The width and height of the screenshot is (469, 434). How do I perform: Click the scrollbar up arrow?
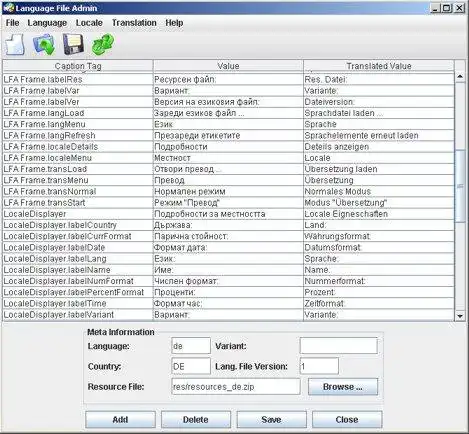[460, 77]
